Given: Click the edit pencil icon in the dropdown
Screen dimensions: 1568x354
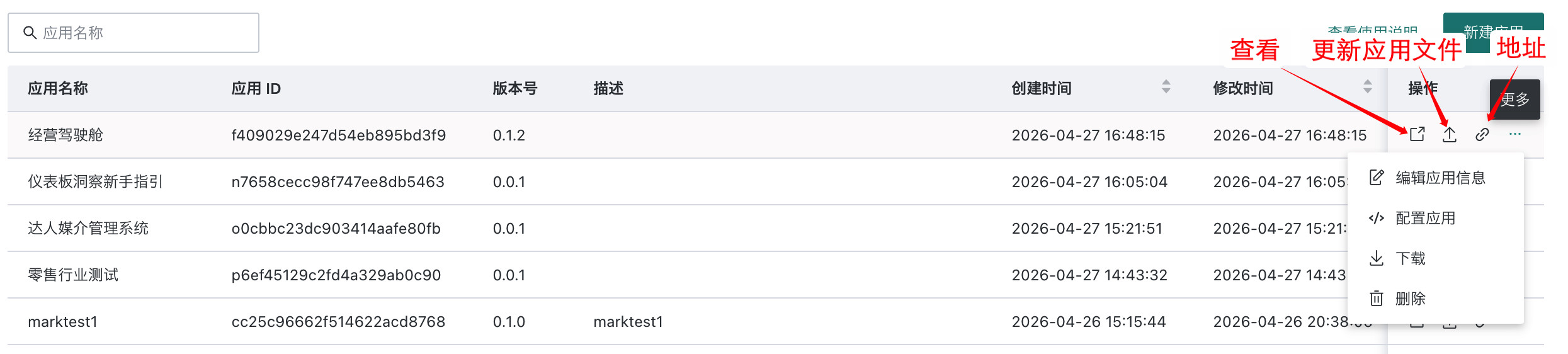Looking at the screenshot, I should point(1377,178).
